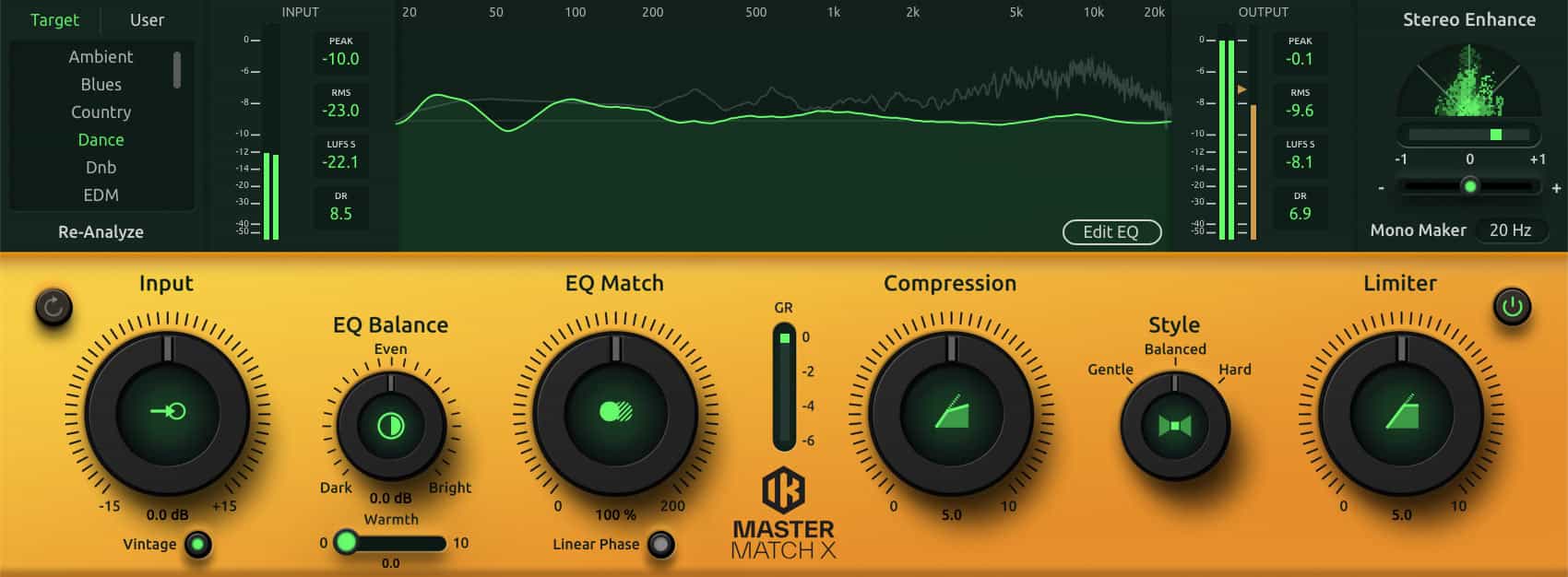Click the Input gain knob icon
This screenshot has height=577, width=1568.
168,411
